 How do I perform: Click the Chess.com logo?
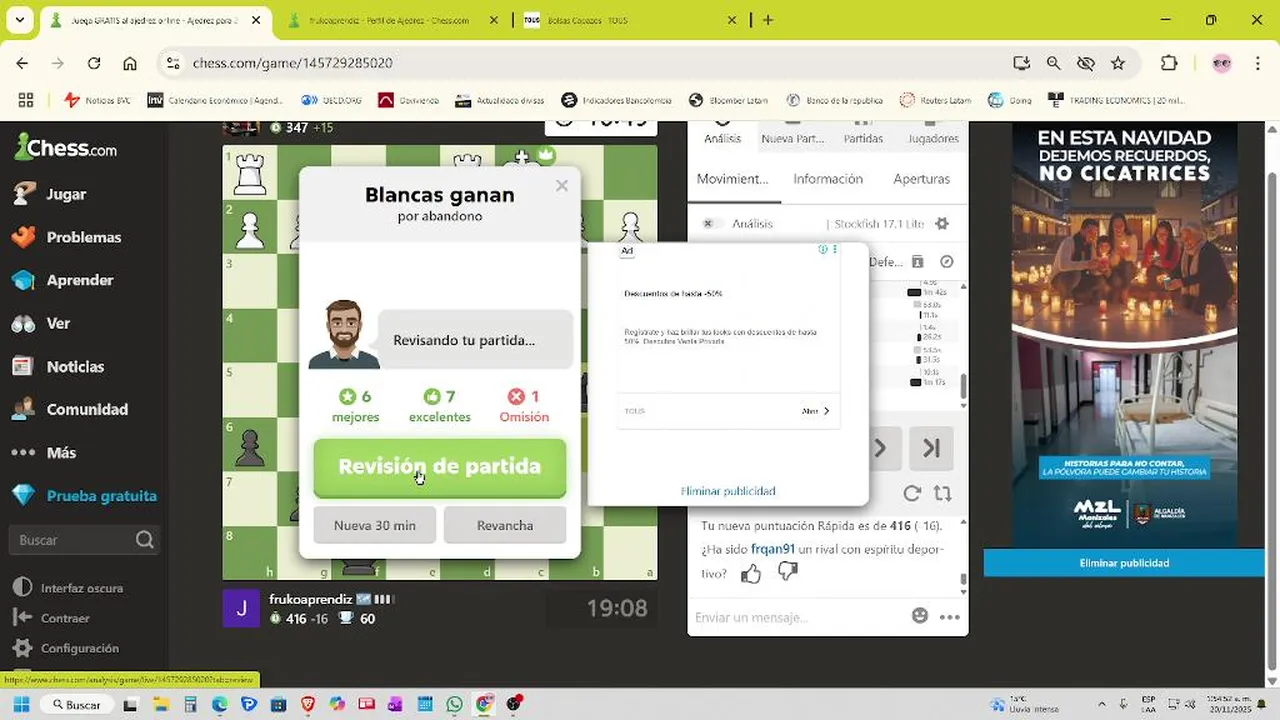[x=66, y=148]
